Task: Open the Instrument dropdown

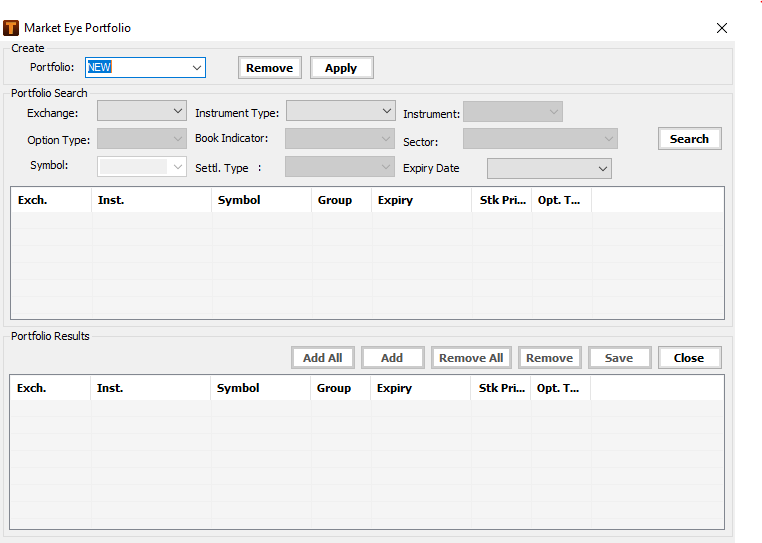Action: coord(513,112)
